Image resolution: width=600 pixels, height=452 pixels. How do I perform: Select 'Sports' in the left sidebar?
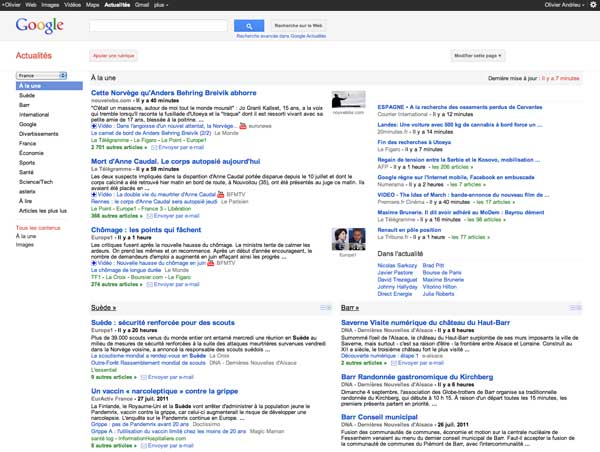[26, 162]
